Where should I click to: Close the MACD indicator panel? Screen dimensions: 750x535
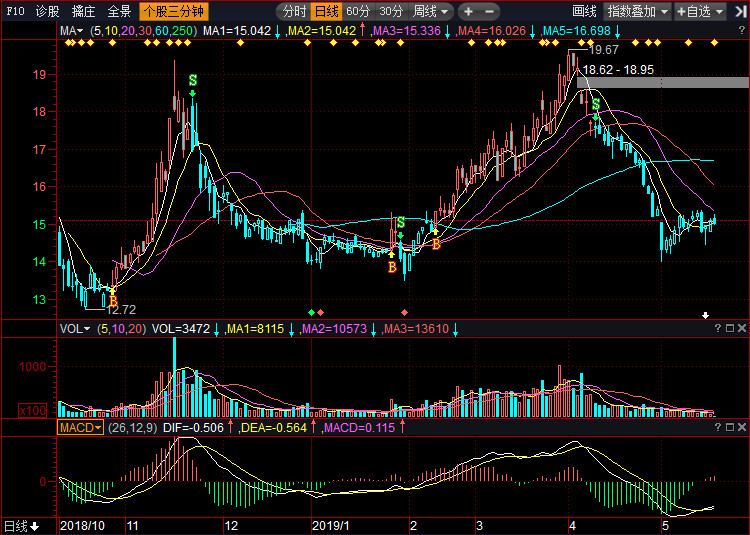click(x=742, y=427)
